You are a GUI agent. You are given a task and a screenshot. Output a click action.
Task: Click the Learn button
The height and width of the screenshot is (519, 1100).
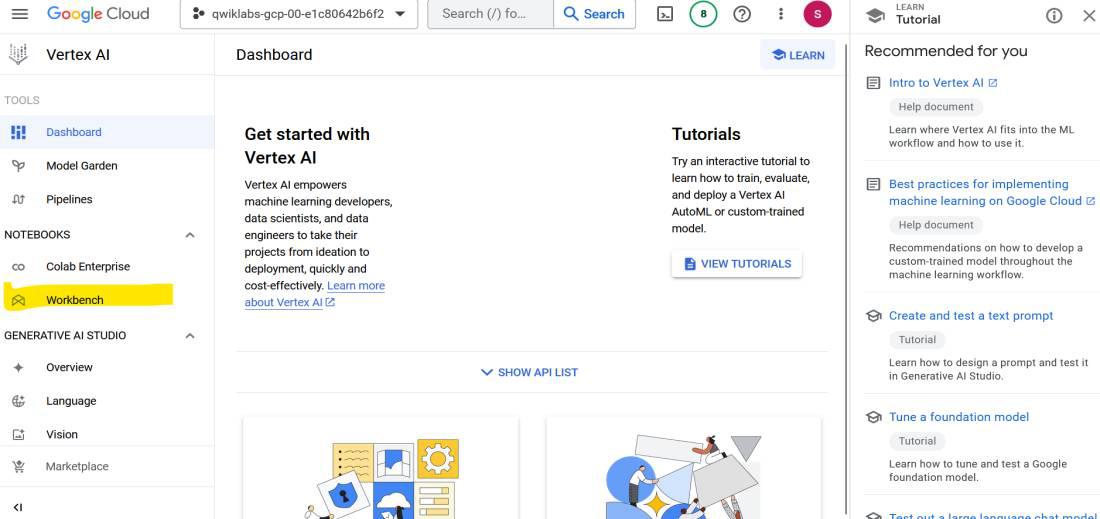[x=798, y=55]
